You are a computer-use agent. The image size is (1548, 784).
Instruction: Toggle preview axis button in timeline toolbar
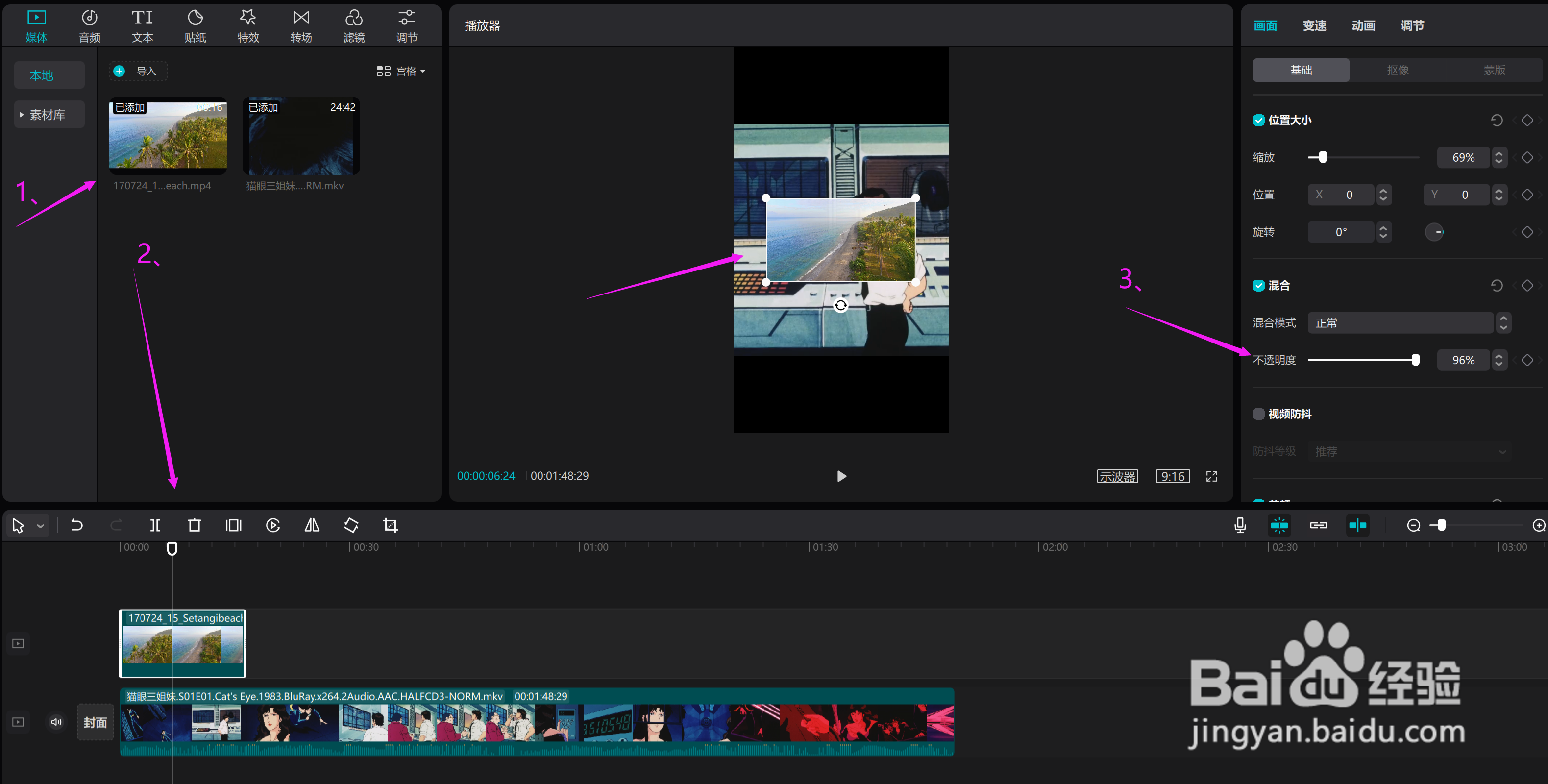(1357, 525)
